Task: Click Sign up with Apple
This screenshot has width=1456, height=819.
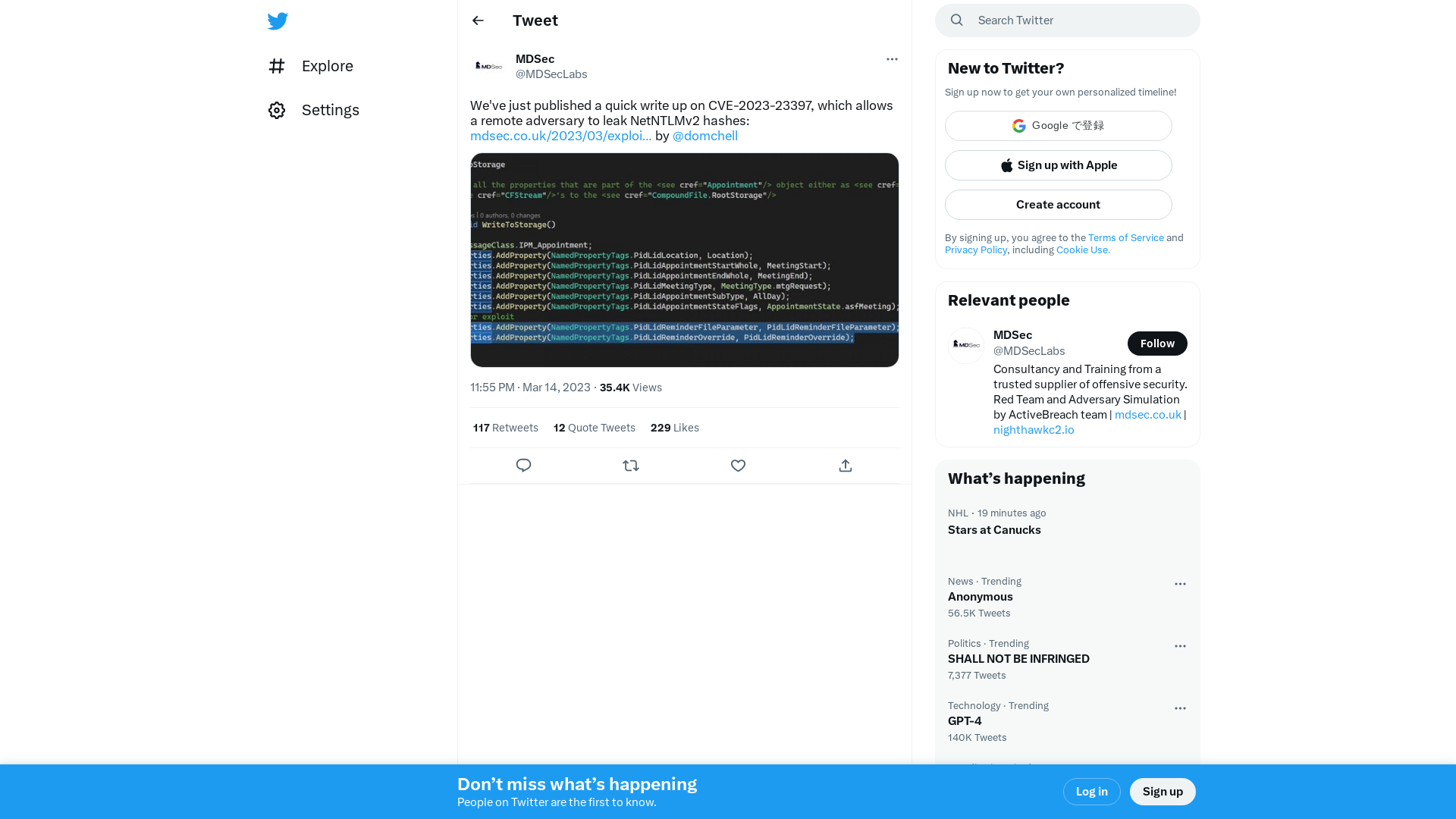Action: tap(1059, 165)
